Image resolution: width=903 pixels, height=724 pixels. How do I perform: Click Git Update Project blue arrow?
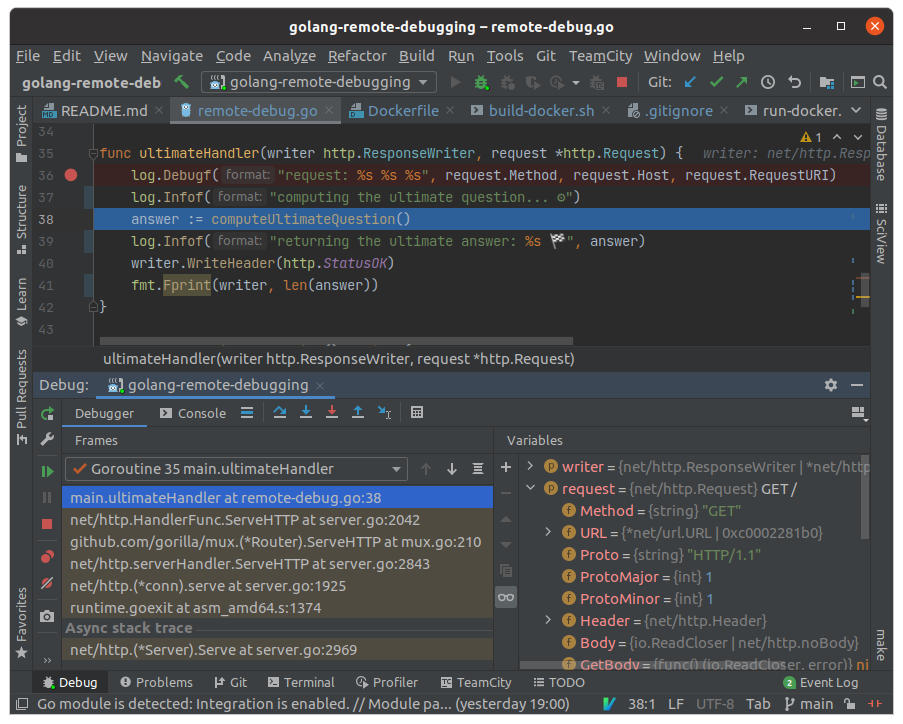pyautogui.click(x=691, y=82)
